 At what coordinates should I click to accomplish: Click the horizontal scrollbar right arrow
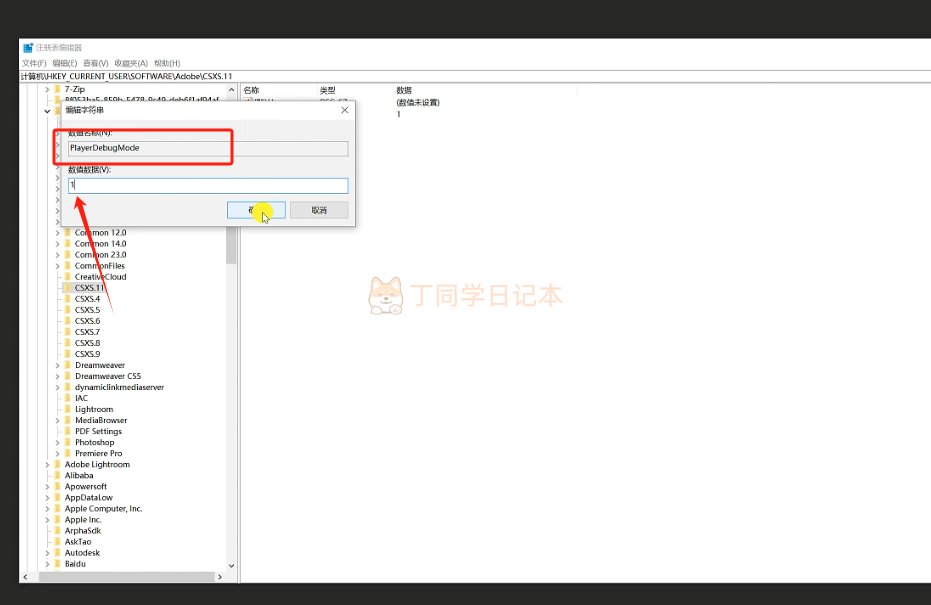[220, 577]
